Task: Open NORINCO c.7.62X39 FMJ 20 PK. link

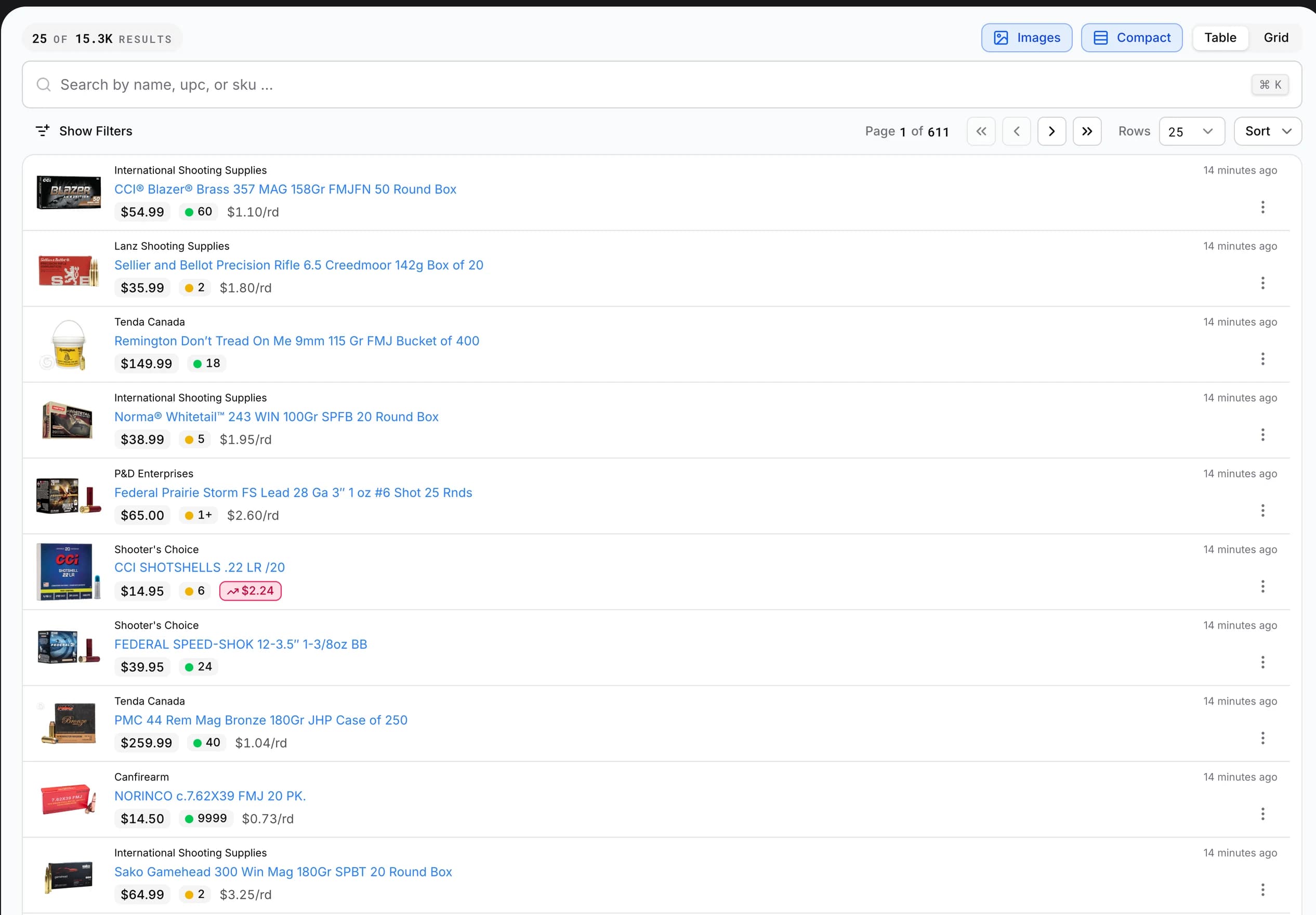Action: [x=210, y=796]
